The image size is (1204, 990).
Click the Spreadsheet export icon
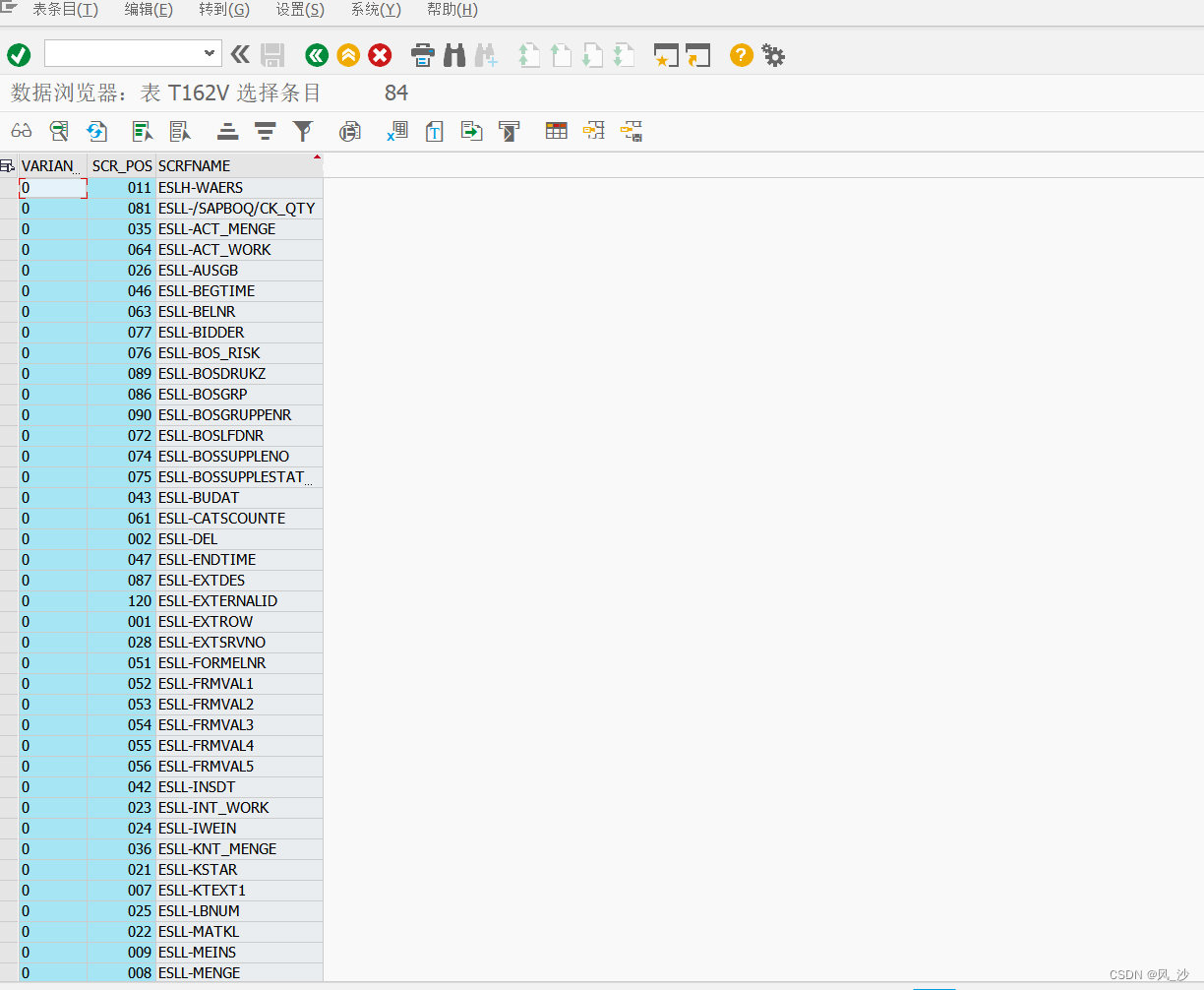[x=397, y=131]
